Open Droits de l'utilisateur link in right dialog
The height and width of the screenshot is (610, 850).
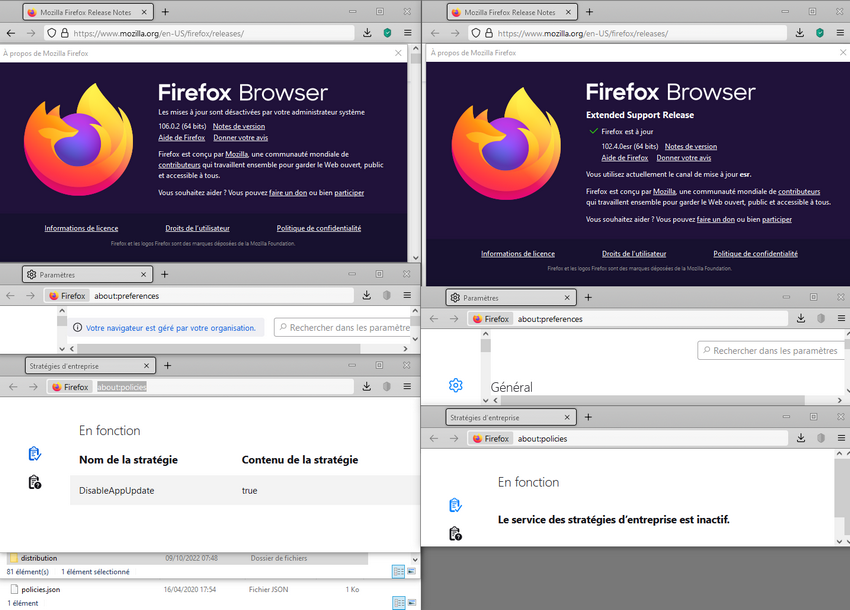tap(634, 254)
